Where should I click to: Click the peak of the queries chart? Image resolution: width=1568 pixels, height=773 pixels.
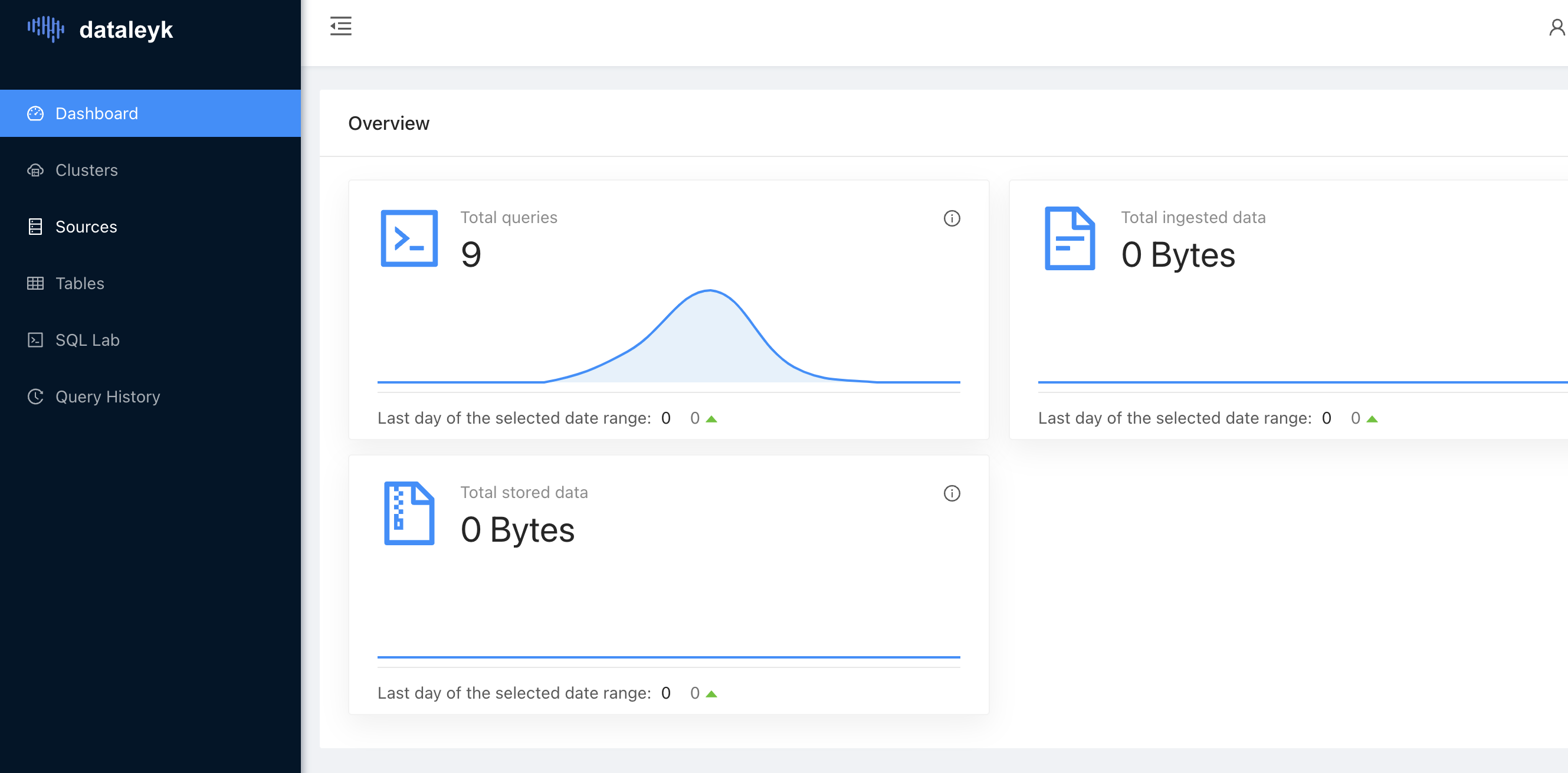point(710,291)
